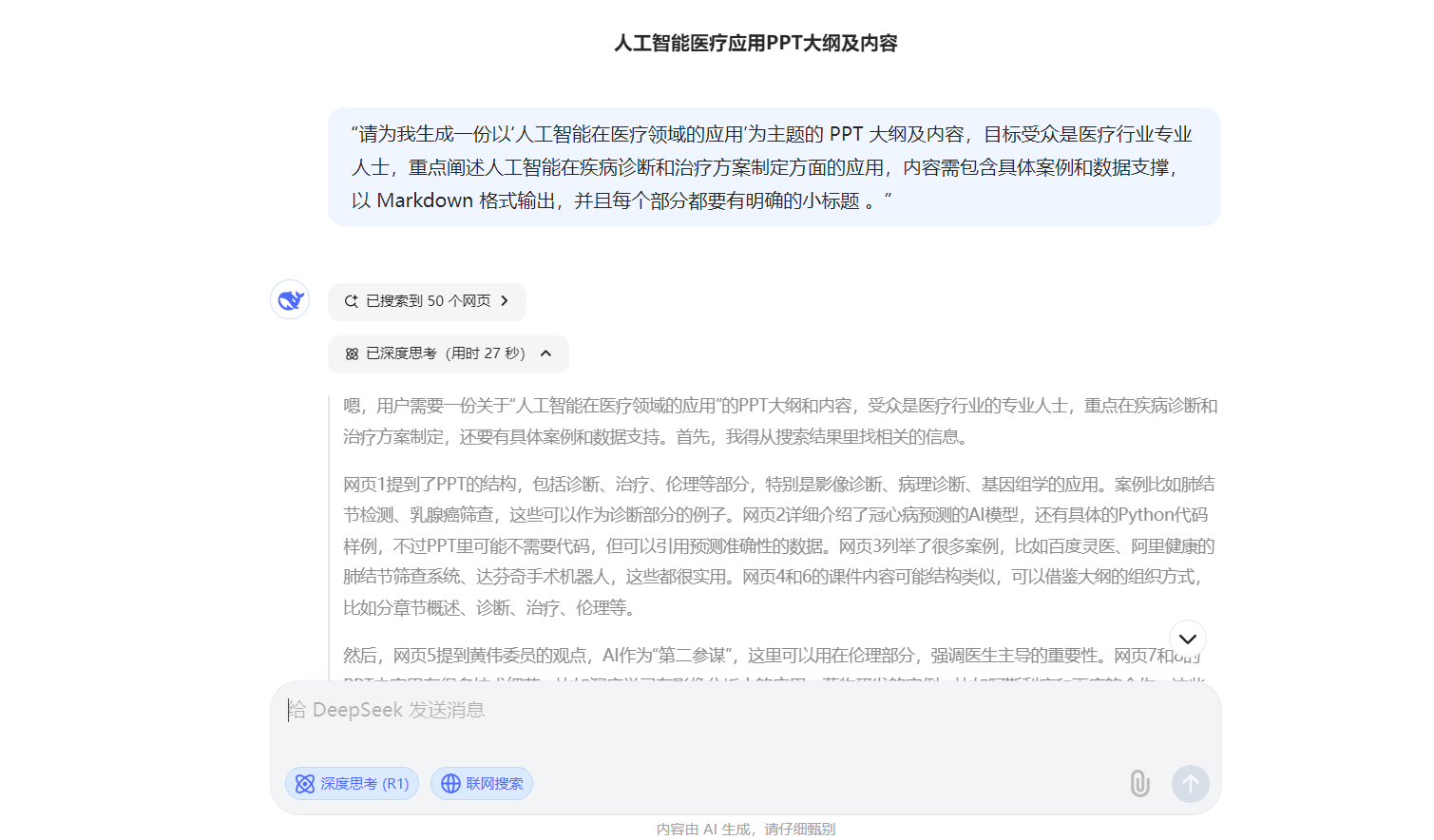Click the conversation title 人工智能医疗应用PPT大纲及内容
The width and height of the screenshot is (1434, 840).
coord(755,43)
